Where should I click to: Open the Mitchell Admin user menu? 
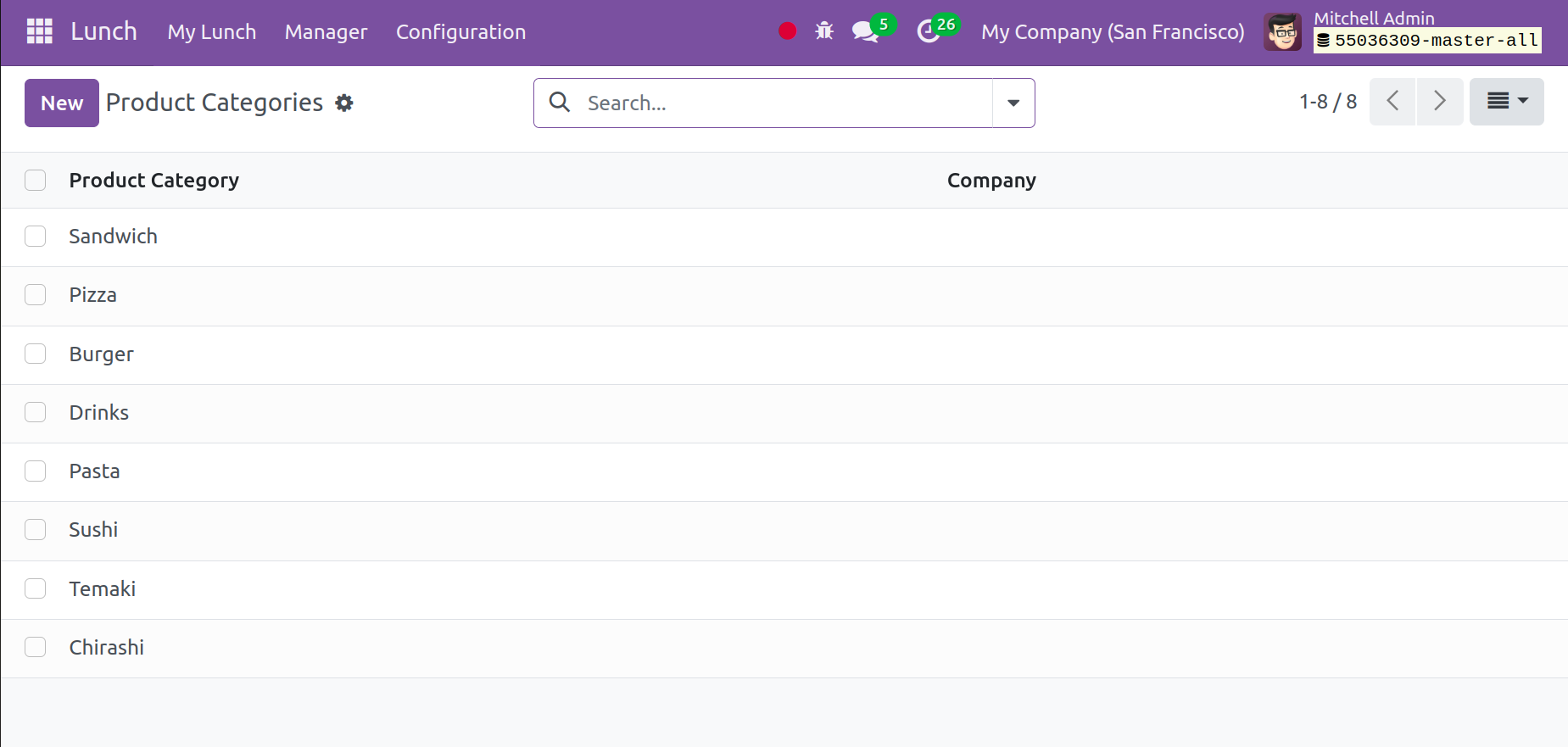point(1403,32)
